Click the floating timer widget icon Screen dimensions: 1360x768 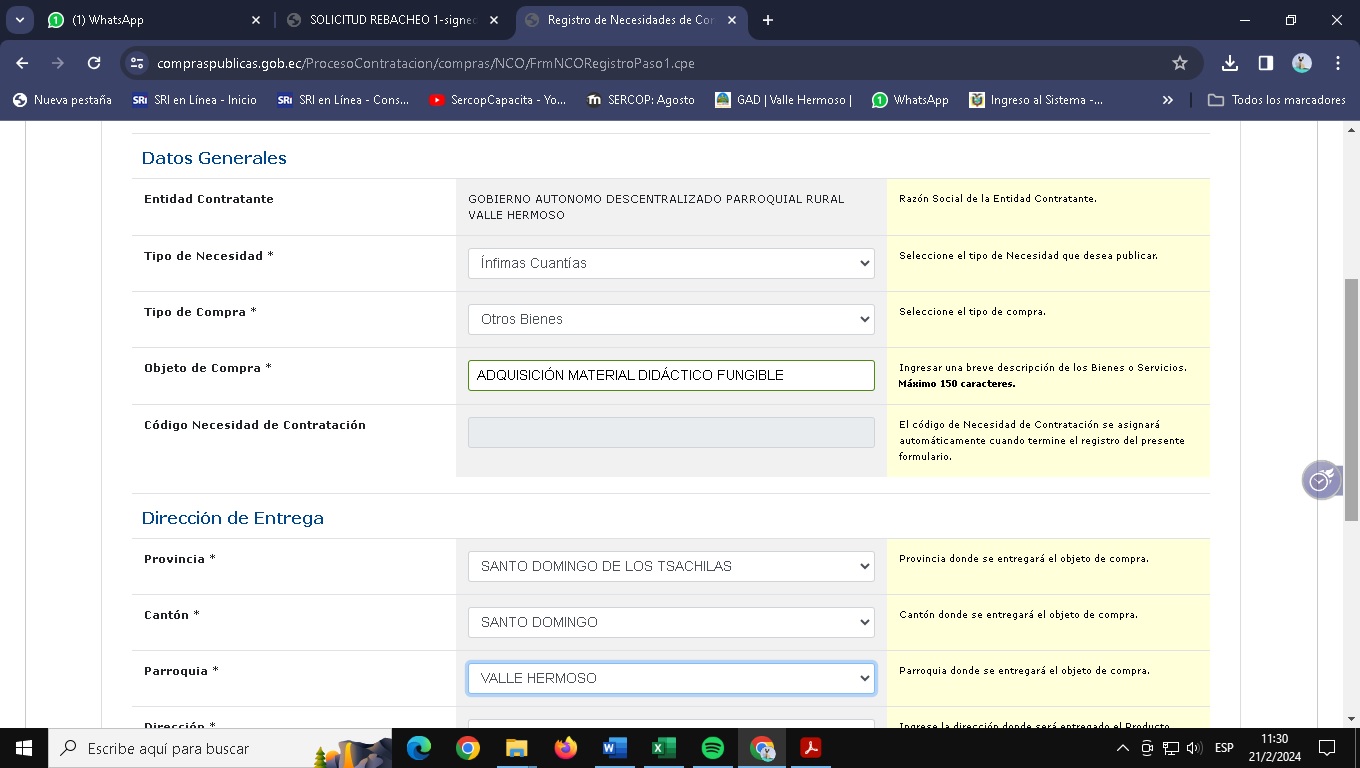point(1321,481)
